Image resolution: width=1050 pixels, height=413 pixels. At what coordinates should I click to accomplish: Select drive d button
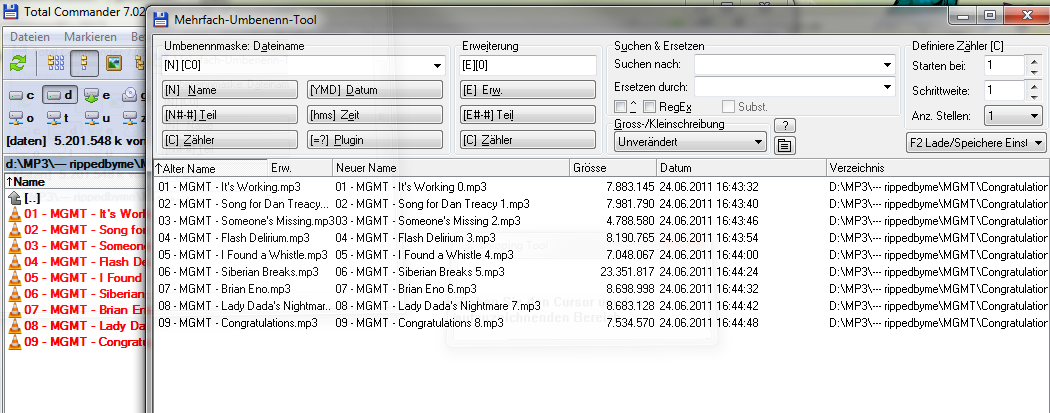60,96
